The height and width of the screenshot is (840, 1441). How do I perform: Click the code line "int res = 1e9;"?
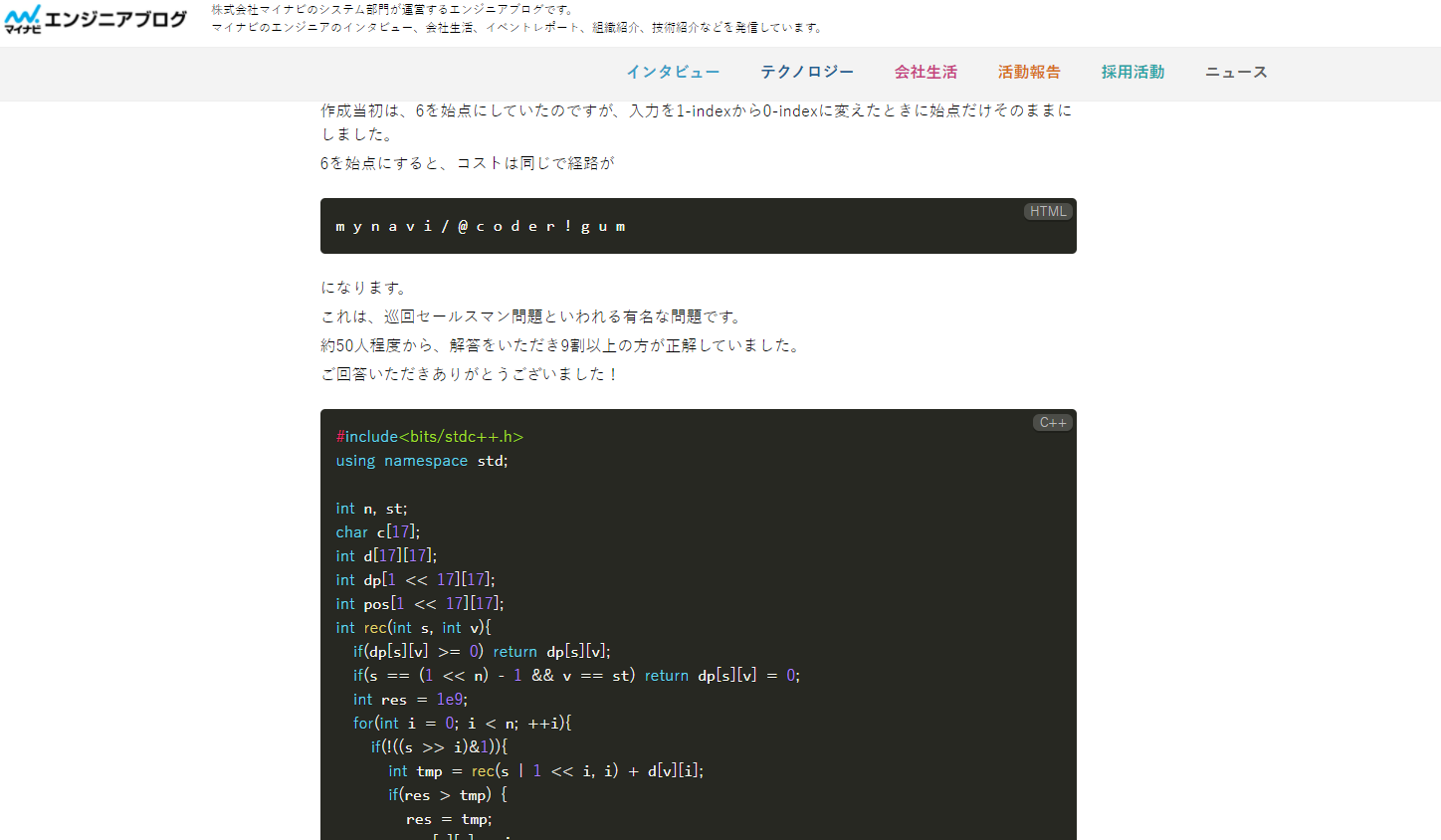click(x=410, y=700)
